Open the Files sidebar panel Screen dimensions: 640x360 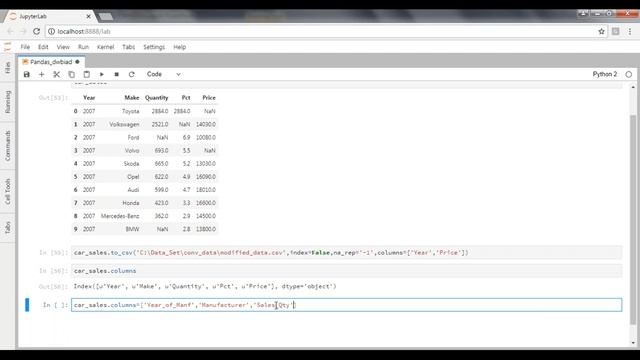(8, 68)
